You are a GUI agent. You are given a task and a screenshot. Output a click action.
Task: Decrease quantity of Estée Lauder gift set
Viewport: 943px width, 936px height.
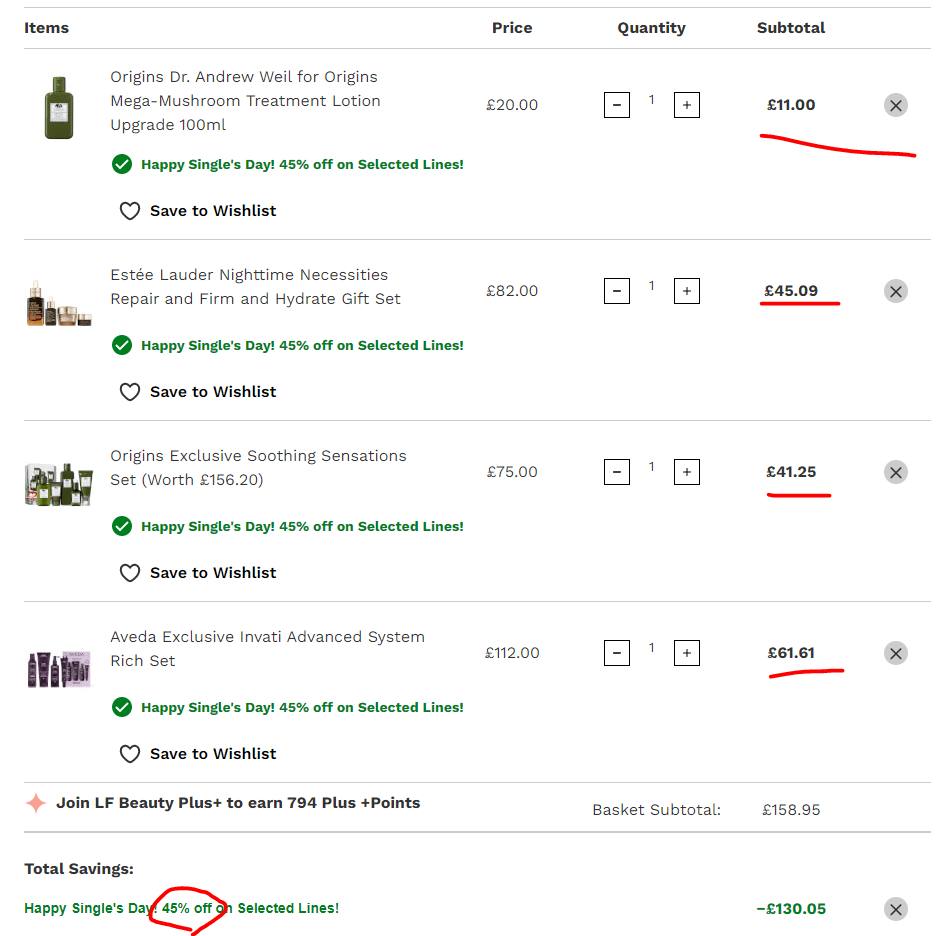[617, 291]
